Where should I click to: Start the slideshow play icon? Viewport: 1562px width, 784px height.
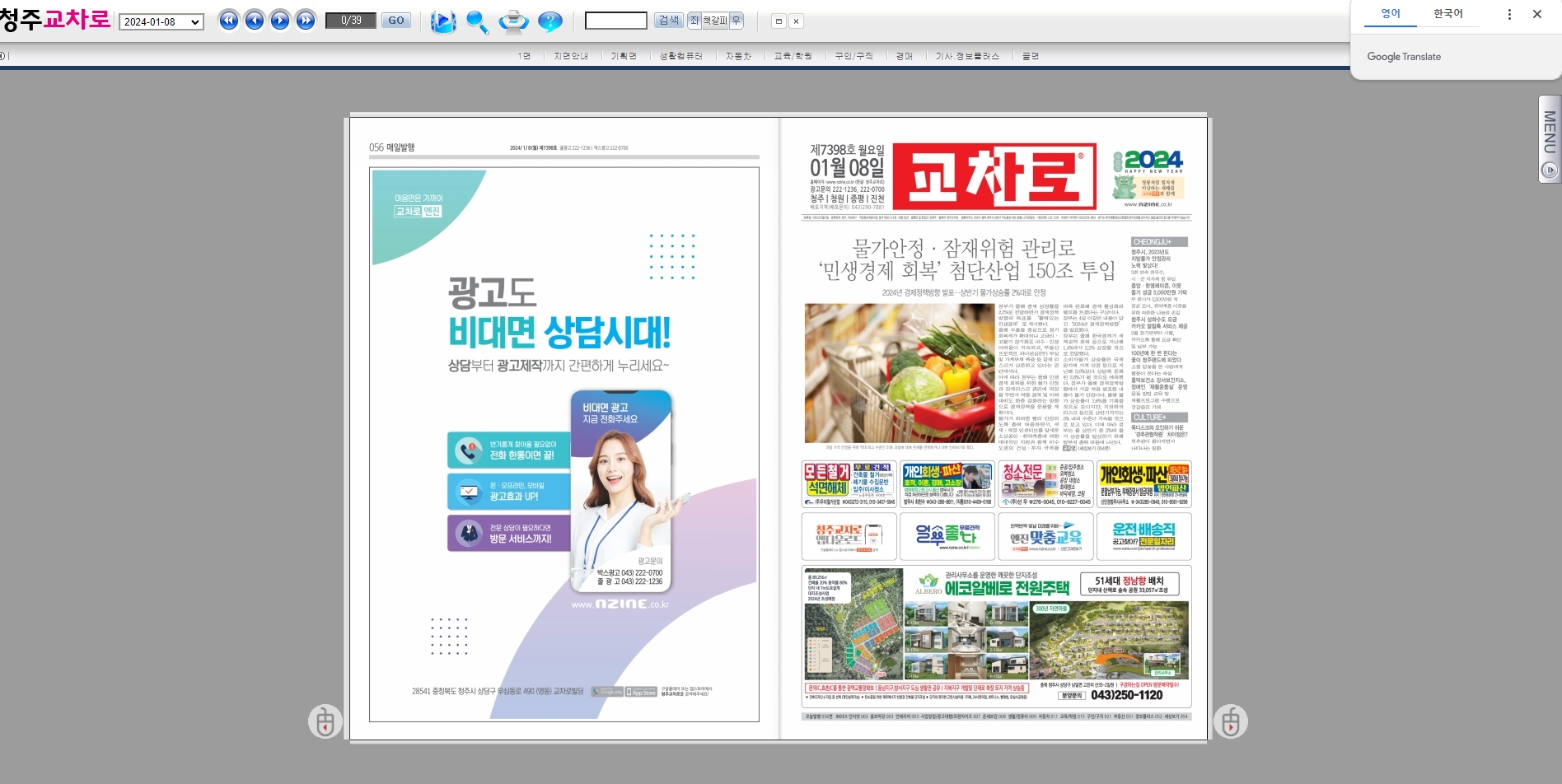click(443, 21)
